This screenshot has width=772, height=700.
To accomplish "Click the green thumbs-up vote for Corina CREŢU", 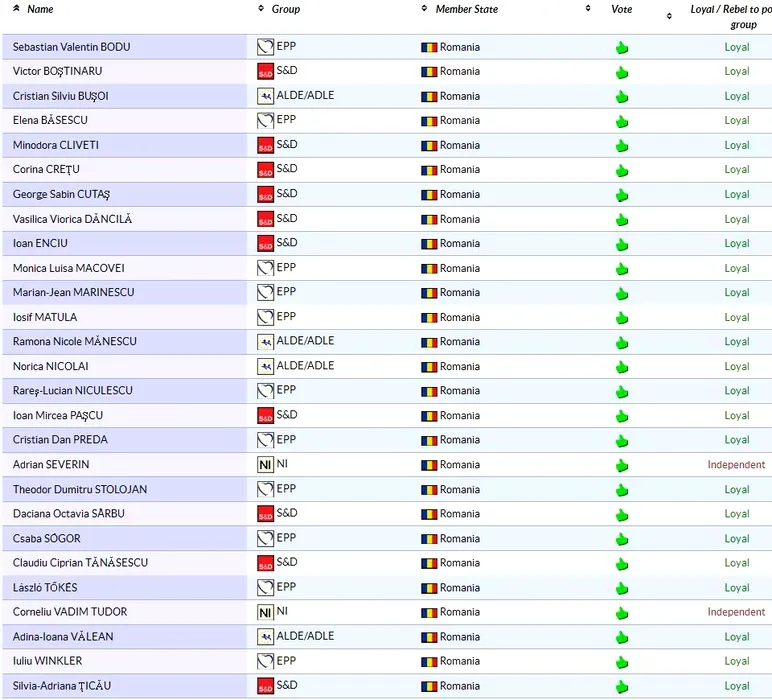I will click(x=621, y=170).
